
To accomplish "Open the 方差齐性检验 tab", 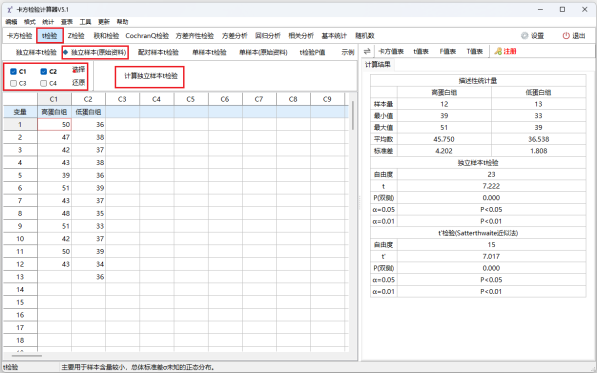I will coord(195,36).
